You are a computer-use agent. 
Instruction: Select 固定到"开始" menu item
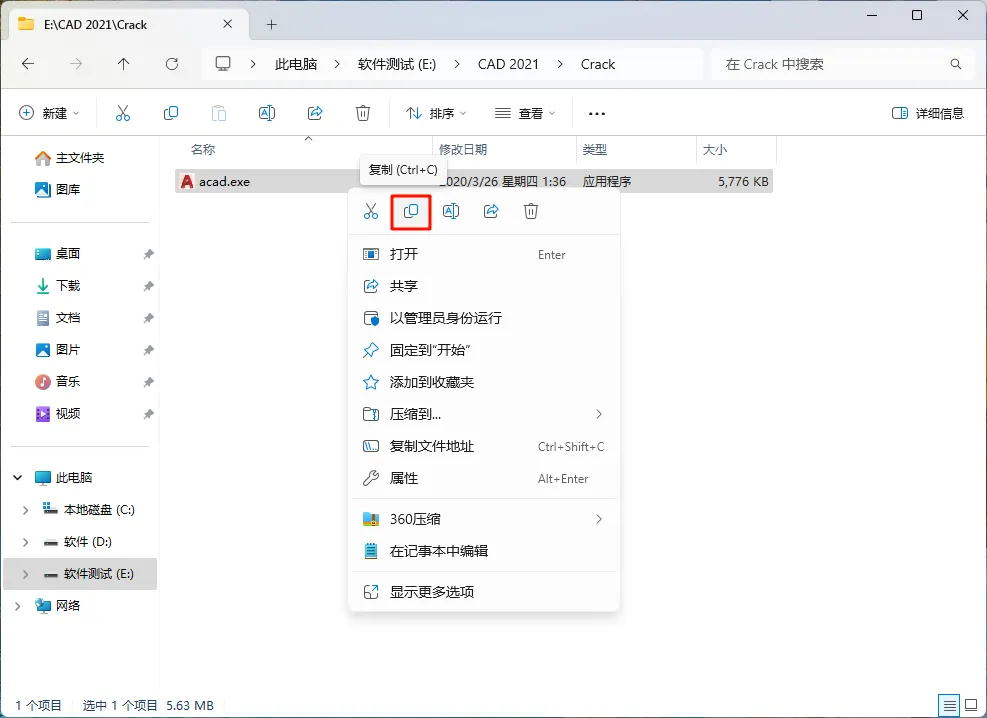tap(483, 351)
